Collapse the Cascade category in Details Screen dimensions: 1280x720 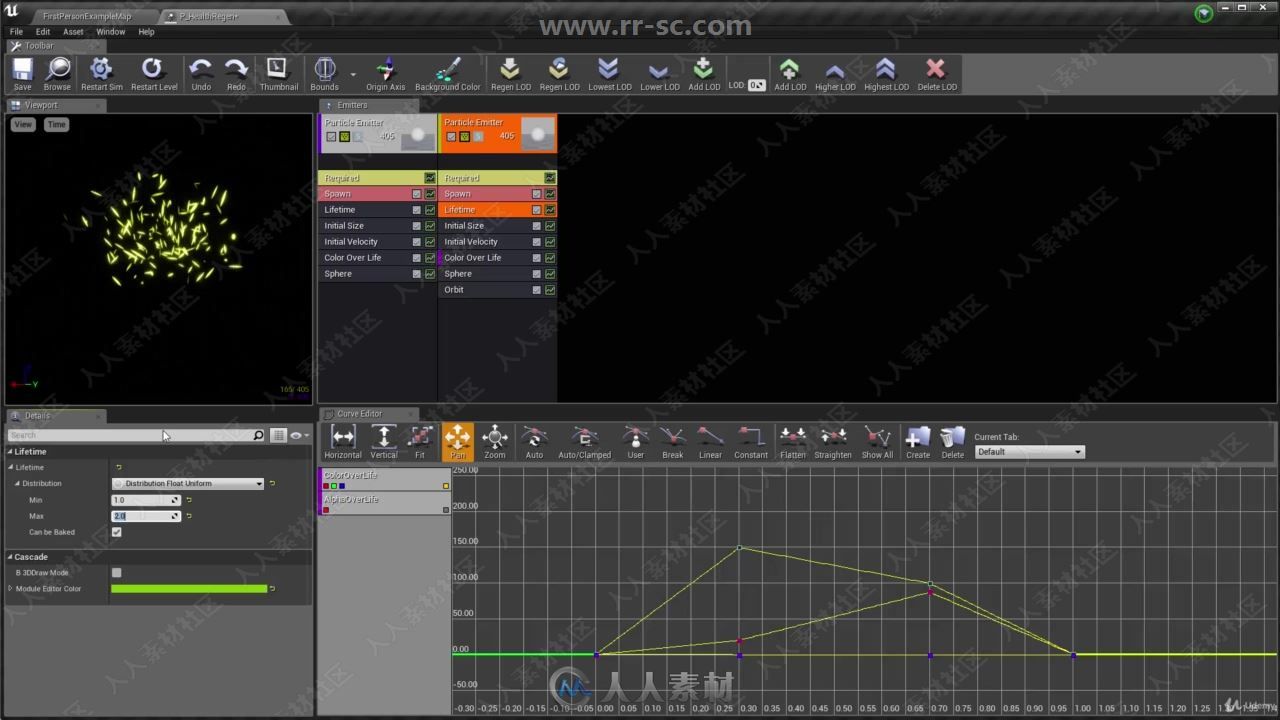tap(11, 557)
